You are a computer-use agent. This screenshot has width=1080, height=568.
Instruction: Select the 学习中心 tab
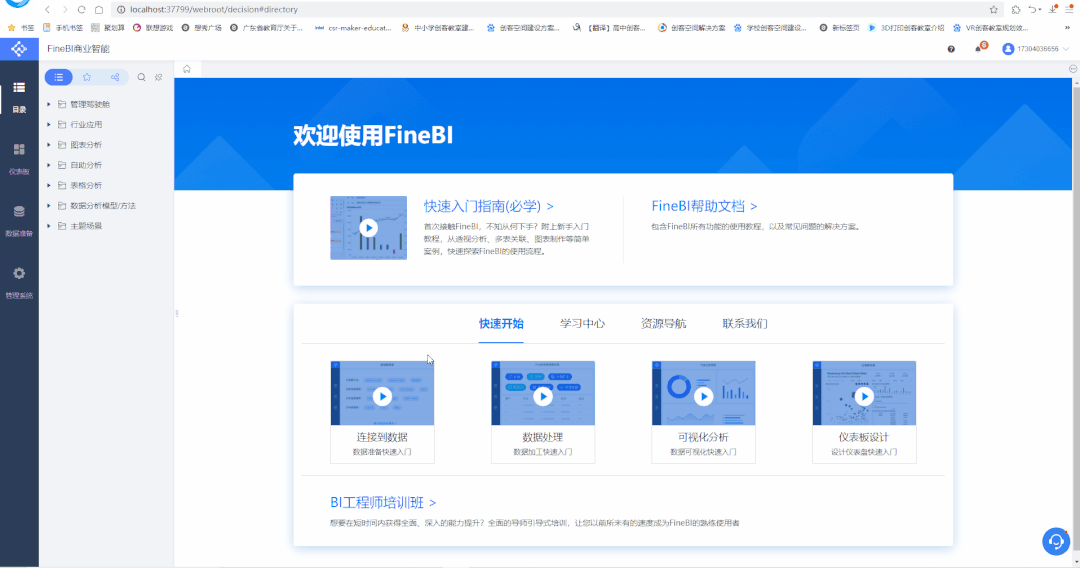point(582,324)
